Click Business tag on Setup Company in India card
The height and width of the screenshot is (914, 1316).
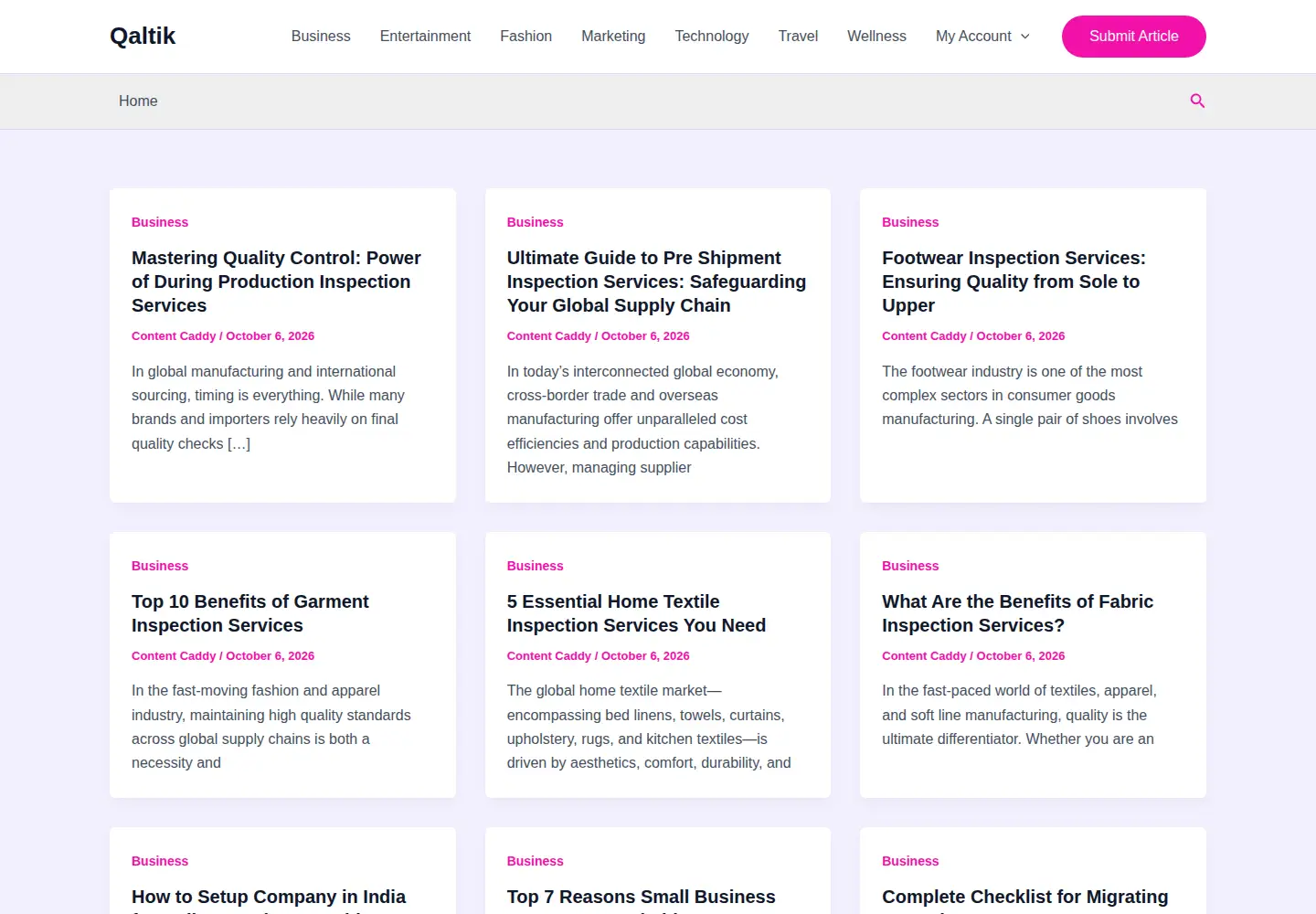[x=160, y=861]
